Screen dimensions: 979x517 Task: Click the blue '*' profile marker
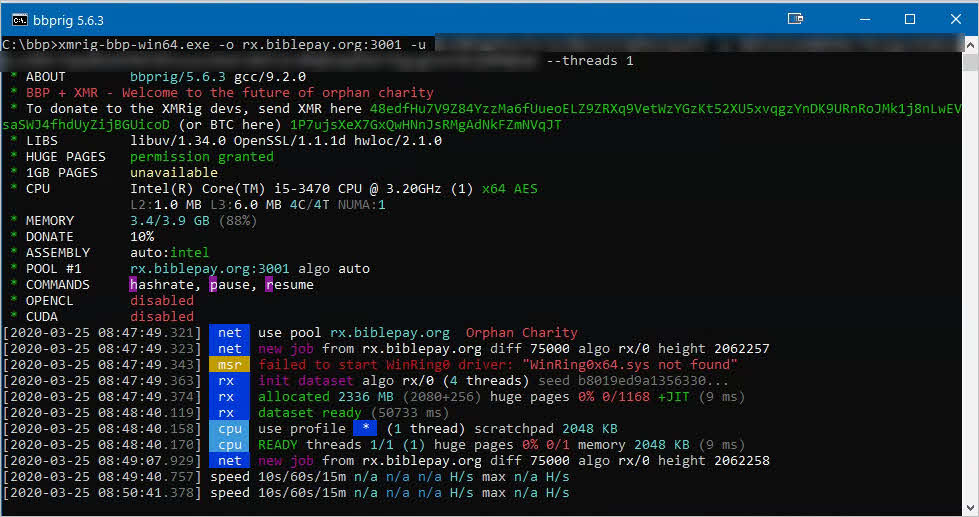(x=365, y=428)
